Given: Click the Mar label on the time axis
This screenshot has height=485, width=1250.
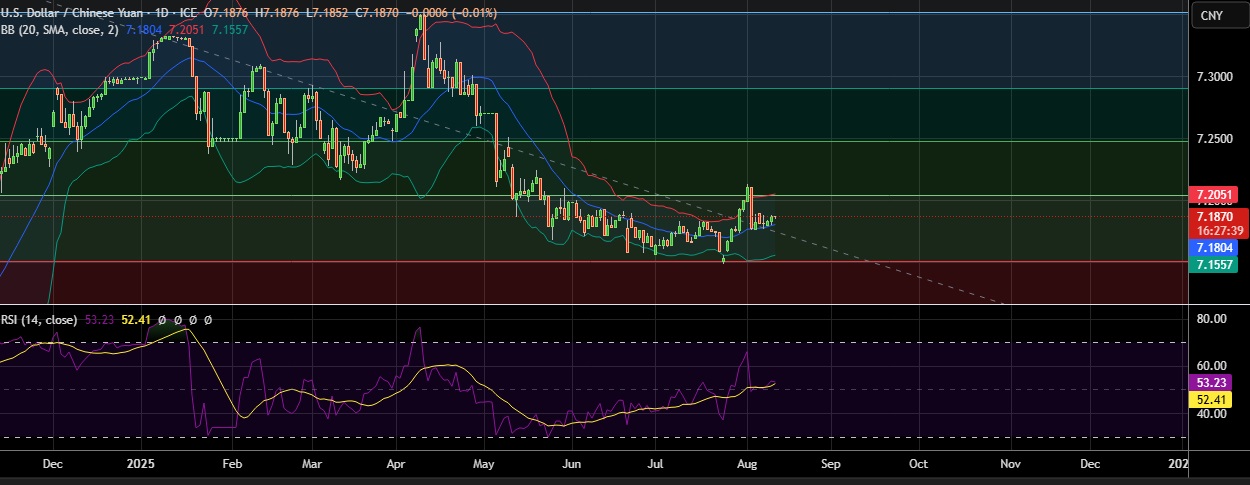Looking at the screenshot, I should 312,464.
